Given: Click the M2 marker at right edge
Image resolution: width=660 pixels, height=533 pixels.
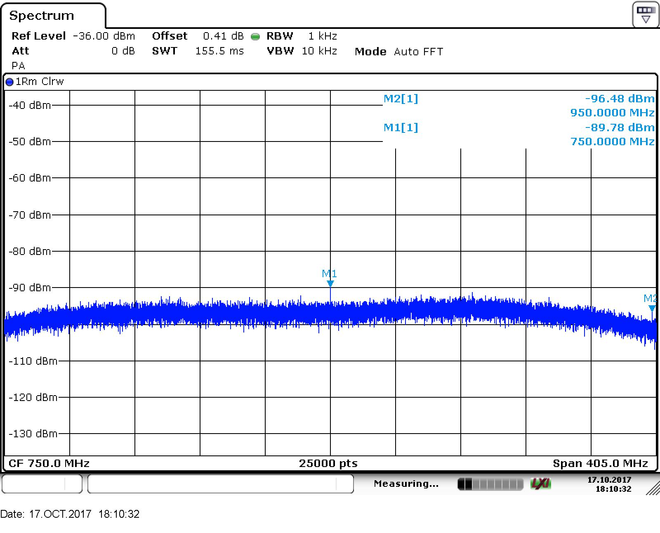Looking at the screenshot, I should 652,309.
